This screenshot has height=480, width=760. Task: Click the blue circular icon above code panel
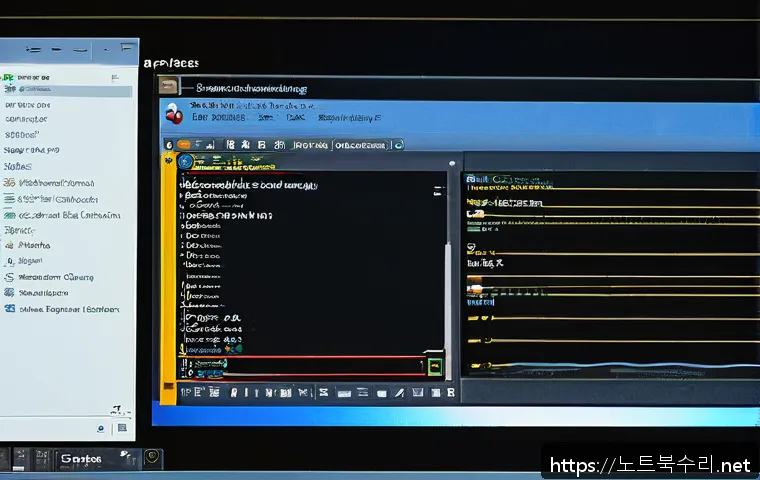[x=185, y=159]
